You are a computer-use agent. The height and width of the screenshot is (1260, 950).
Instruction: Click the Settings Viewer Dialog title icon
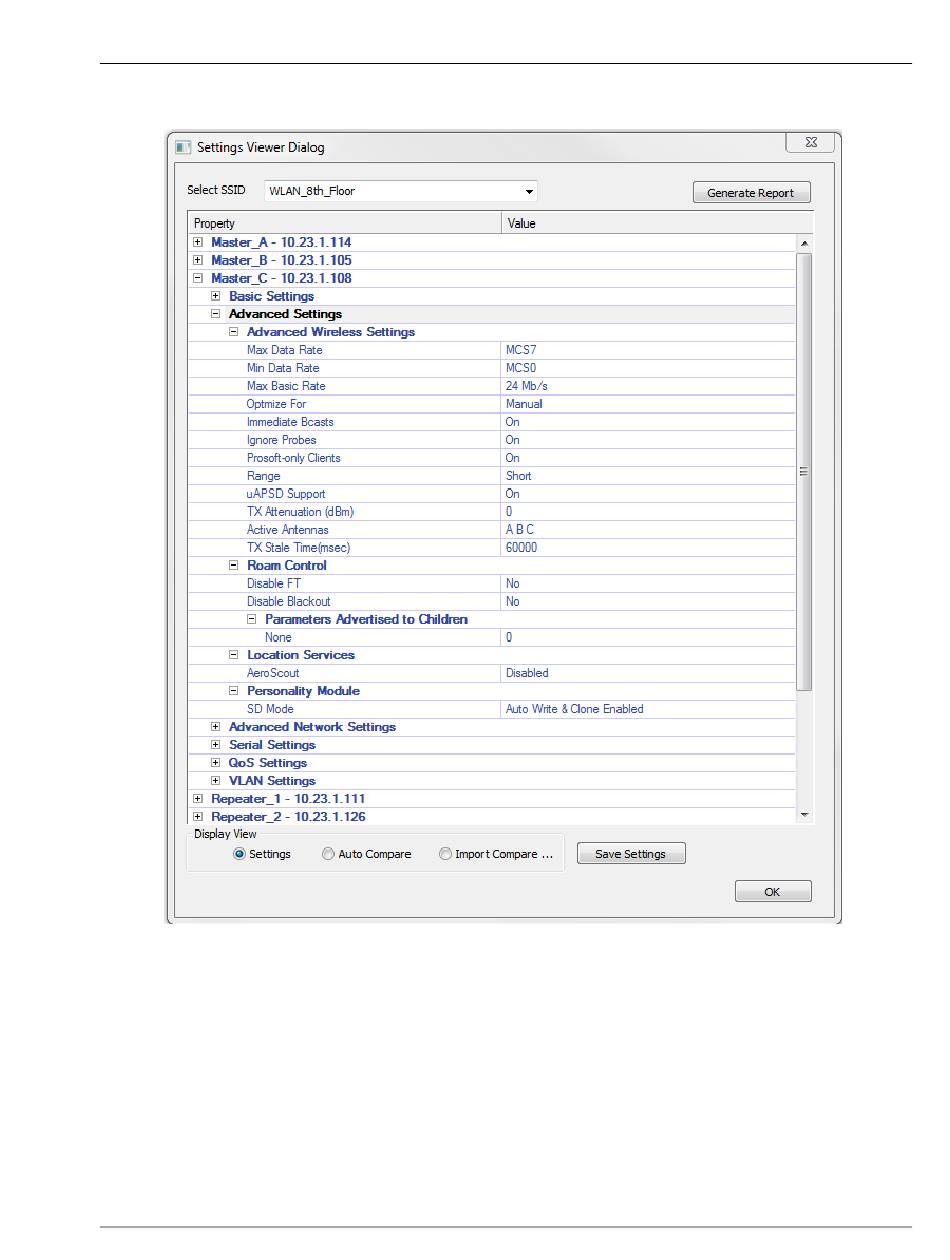click(183, 147)
